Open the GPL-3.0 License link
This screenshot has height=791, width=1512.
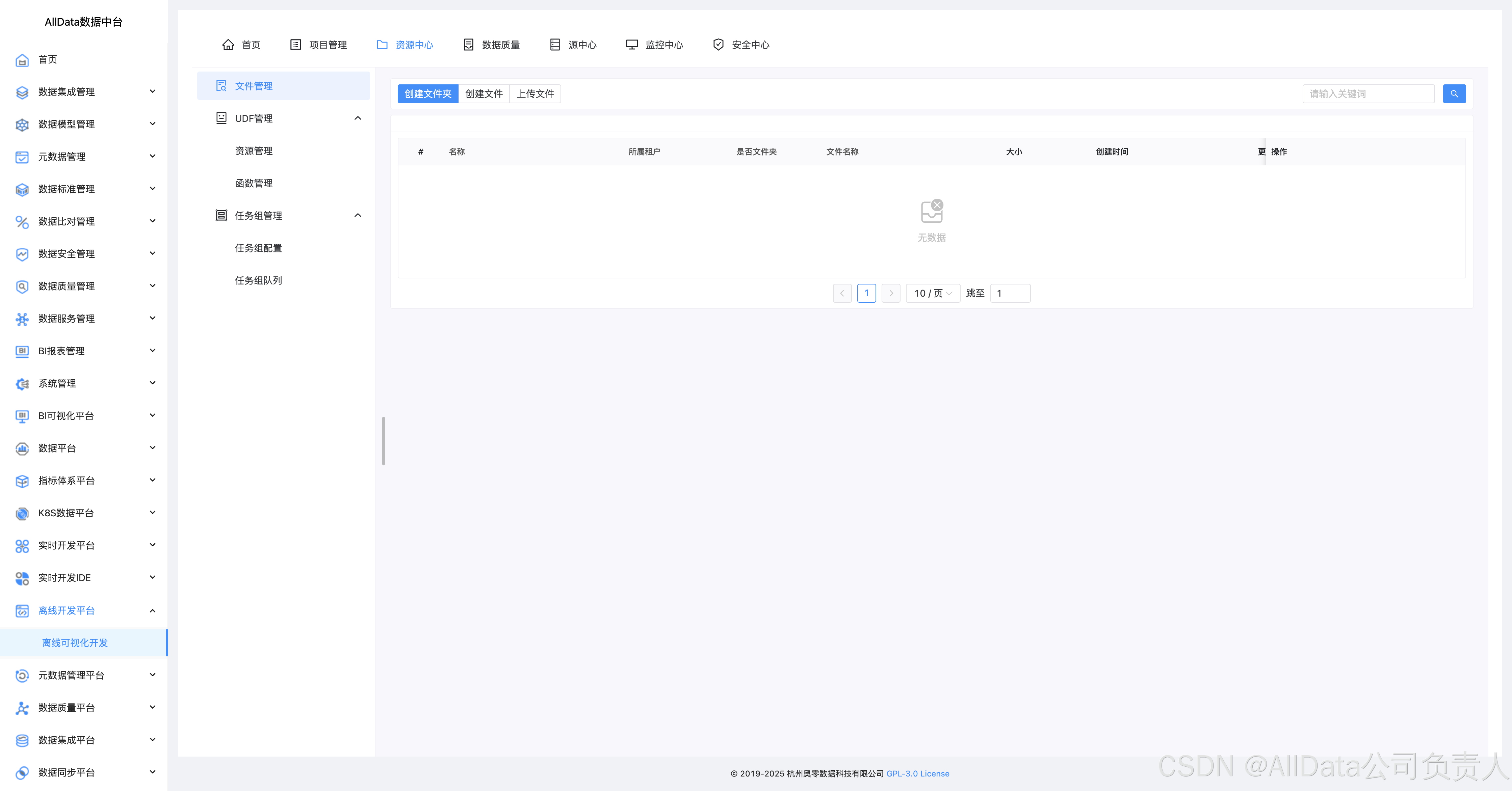coord(917,774)
